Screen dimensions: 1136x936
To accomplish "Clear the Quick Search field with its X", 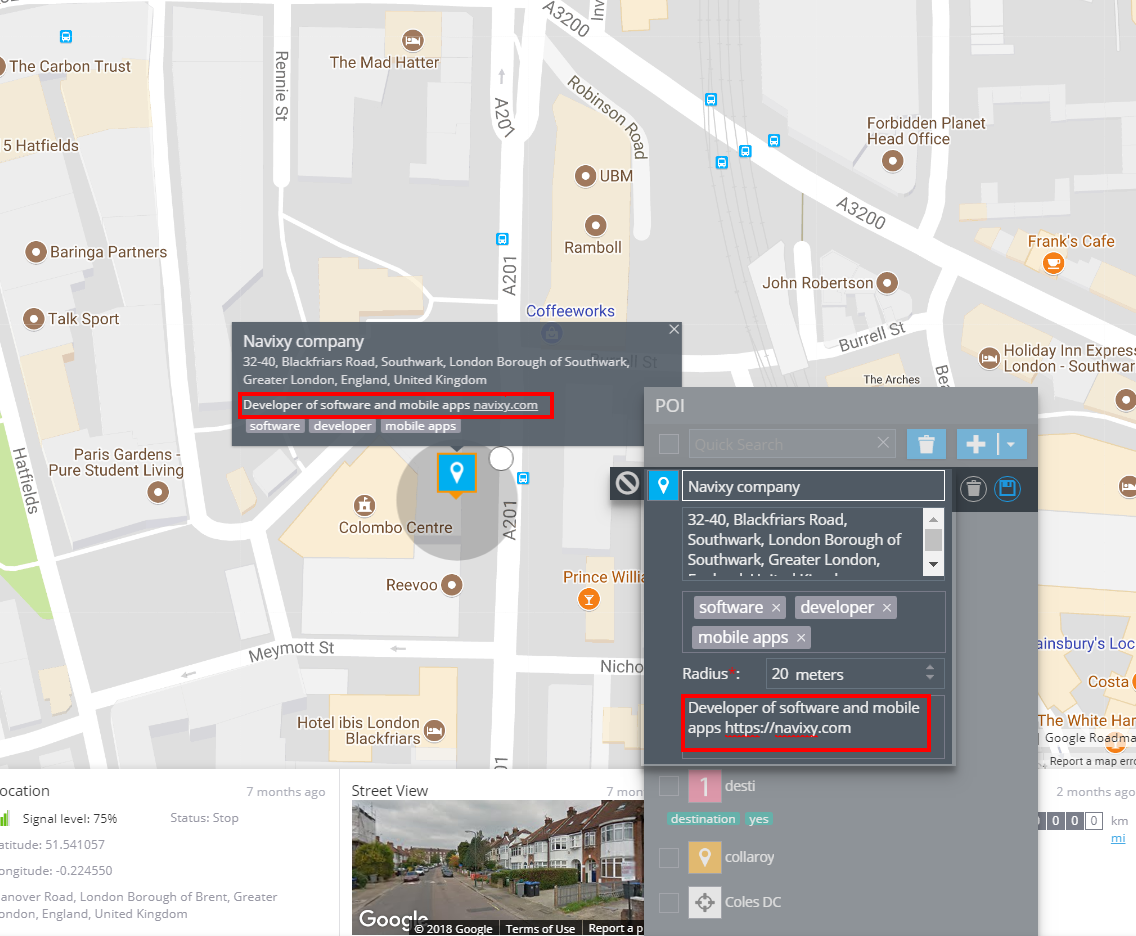I will (x=883, y=443).
